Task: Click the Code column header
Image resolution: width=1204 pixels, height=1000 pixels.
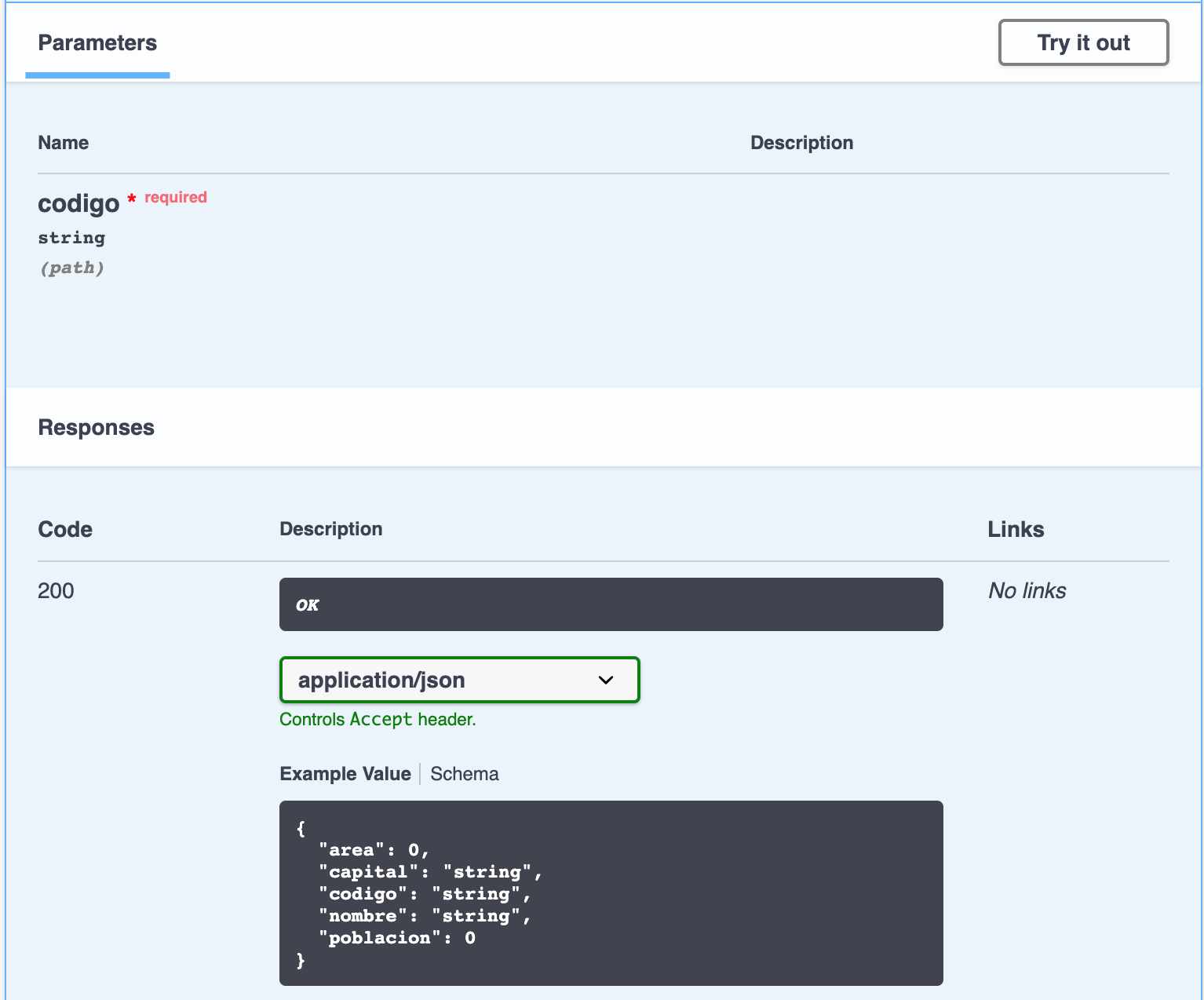Action: tap(65, 530)
